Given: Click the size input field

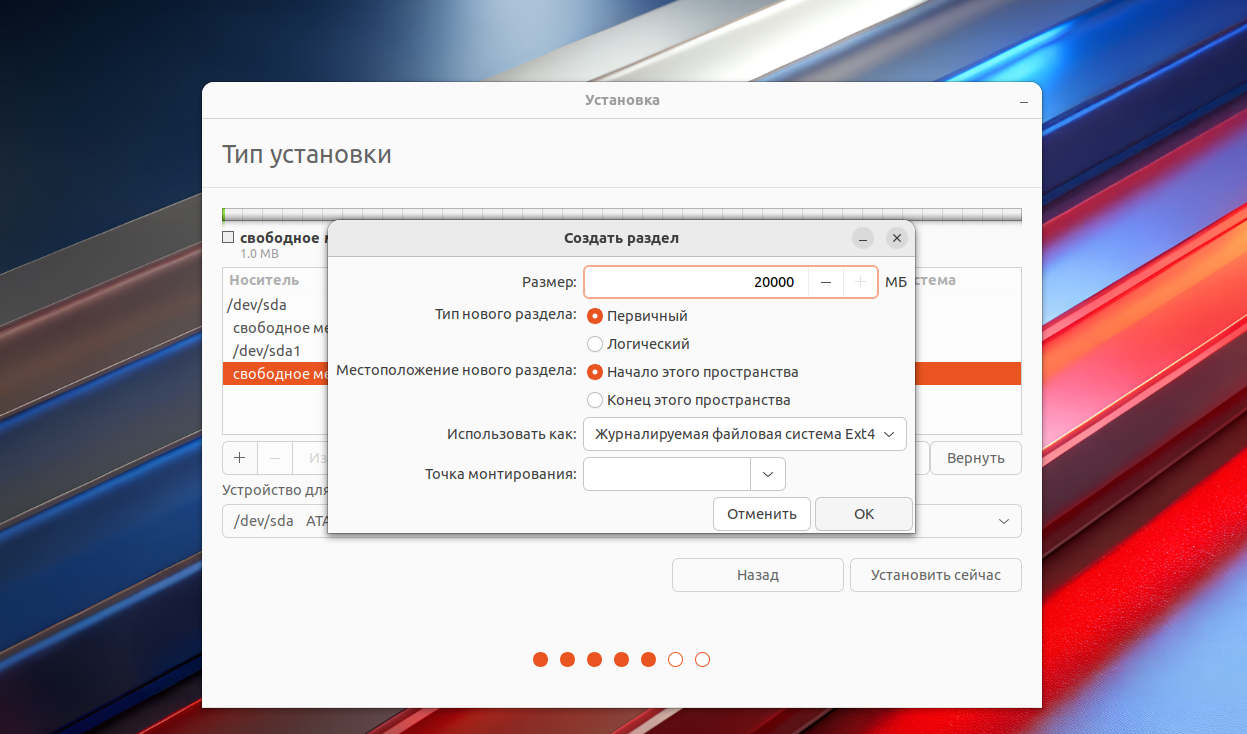Looking at the screenshot, I should point(696,283).
